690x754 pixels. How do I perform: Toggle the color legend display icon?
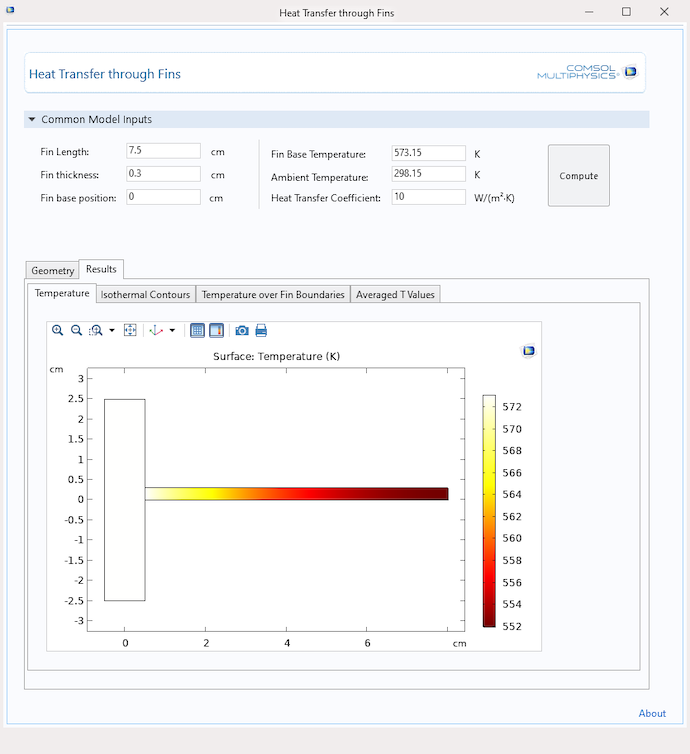[x=216, y=330]
